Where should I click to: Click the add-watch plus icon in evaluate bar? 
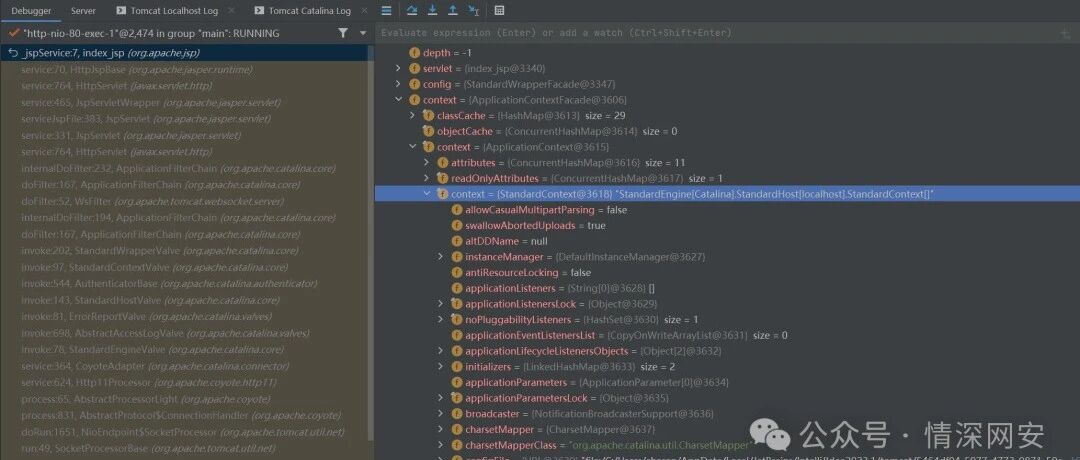point(1066,33)
